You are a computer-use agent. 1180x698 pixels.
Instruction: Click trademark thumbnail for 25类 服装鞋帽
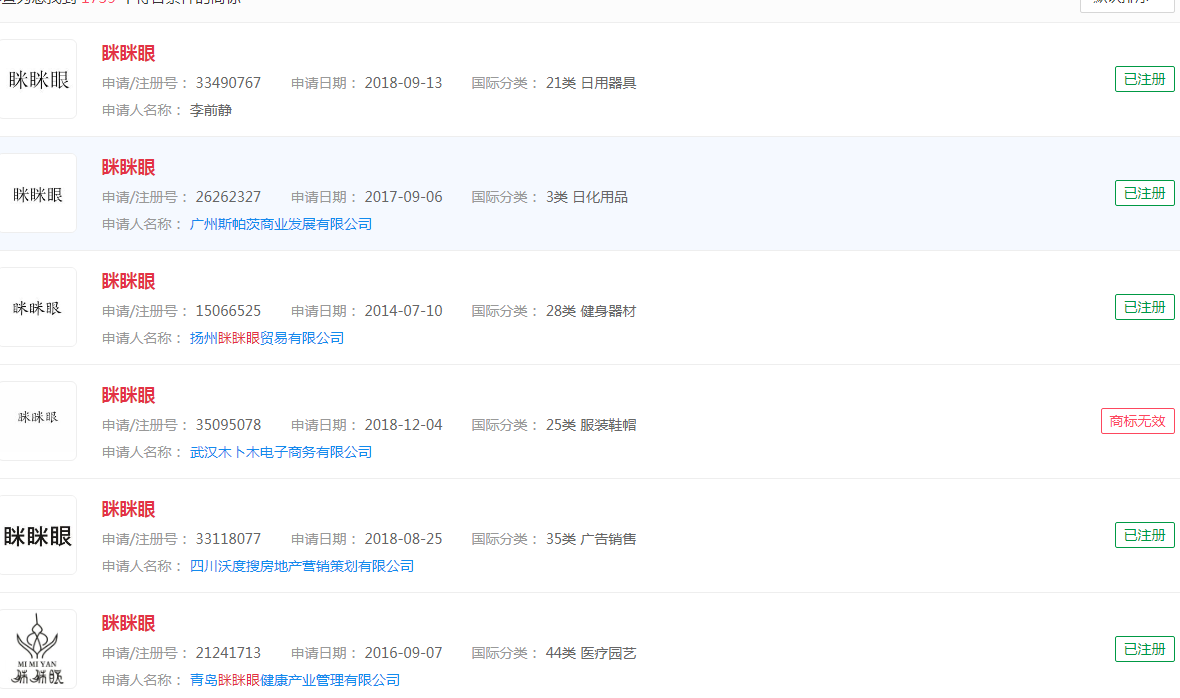point(38,421)
